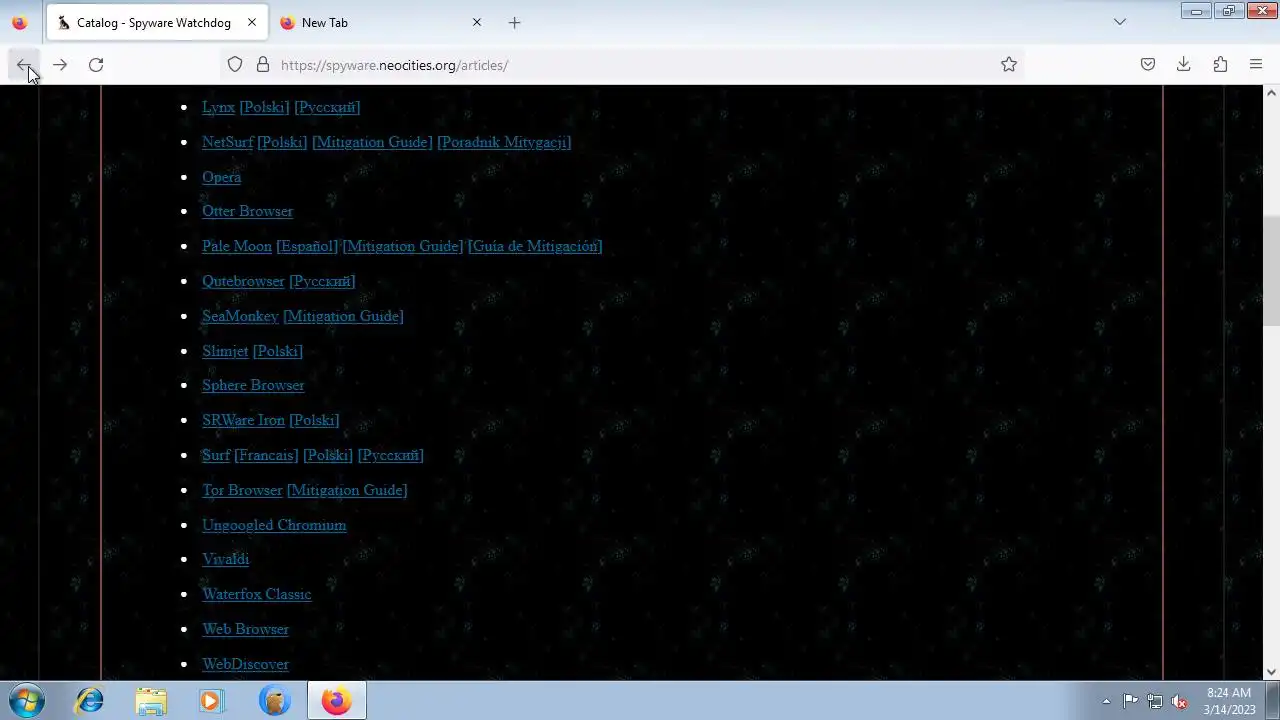Close the New Tab tab
1280x720 pixels.
[477, 22]
